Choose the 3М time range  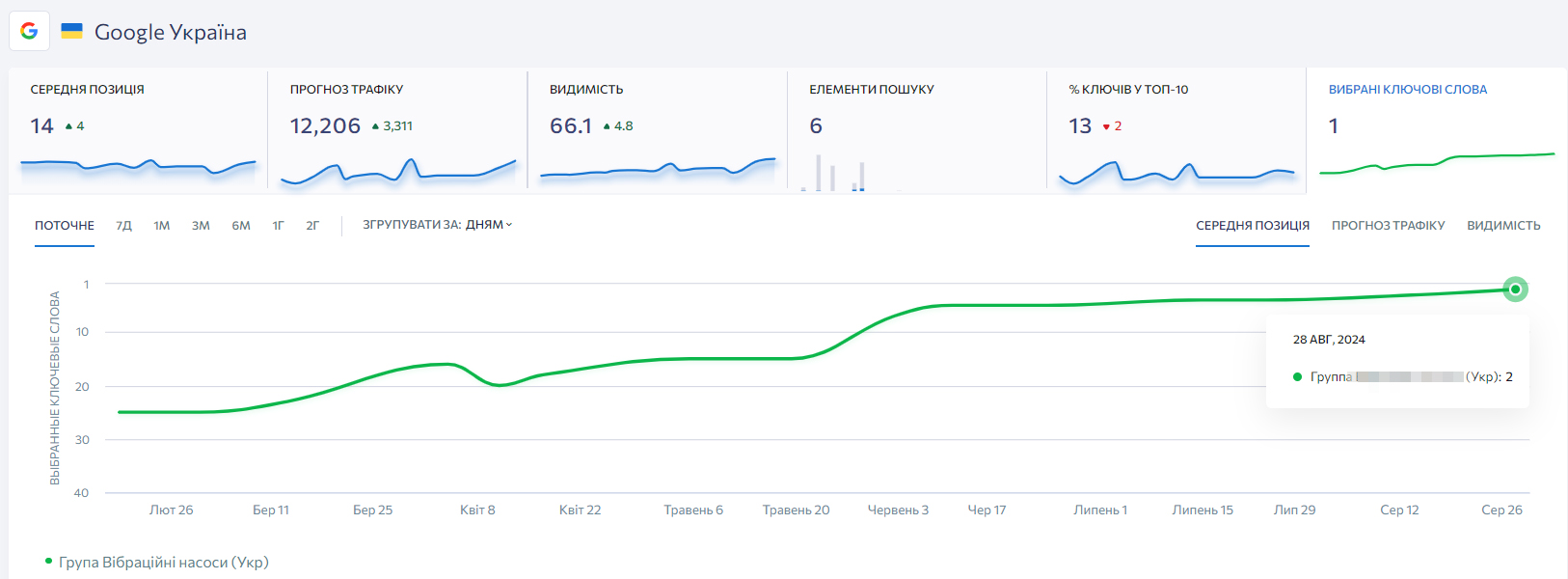201,226
